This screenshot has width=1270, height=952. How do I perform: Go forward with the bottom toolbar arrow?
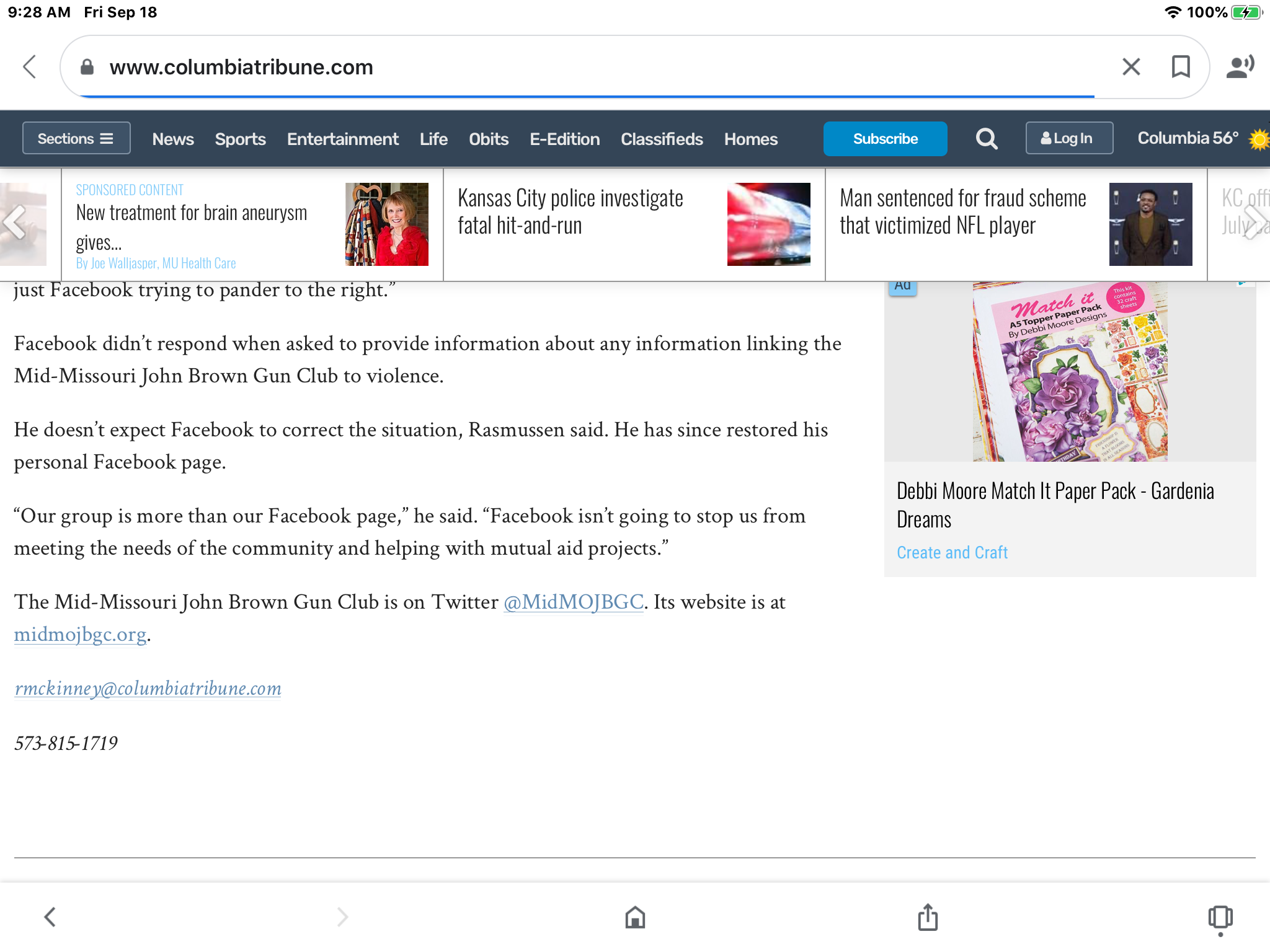pyautogui.click(x=342, y=917)
